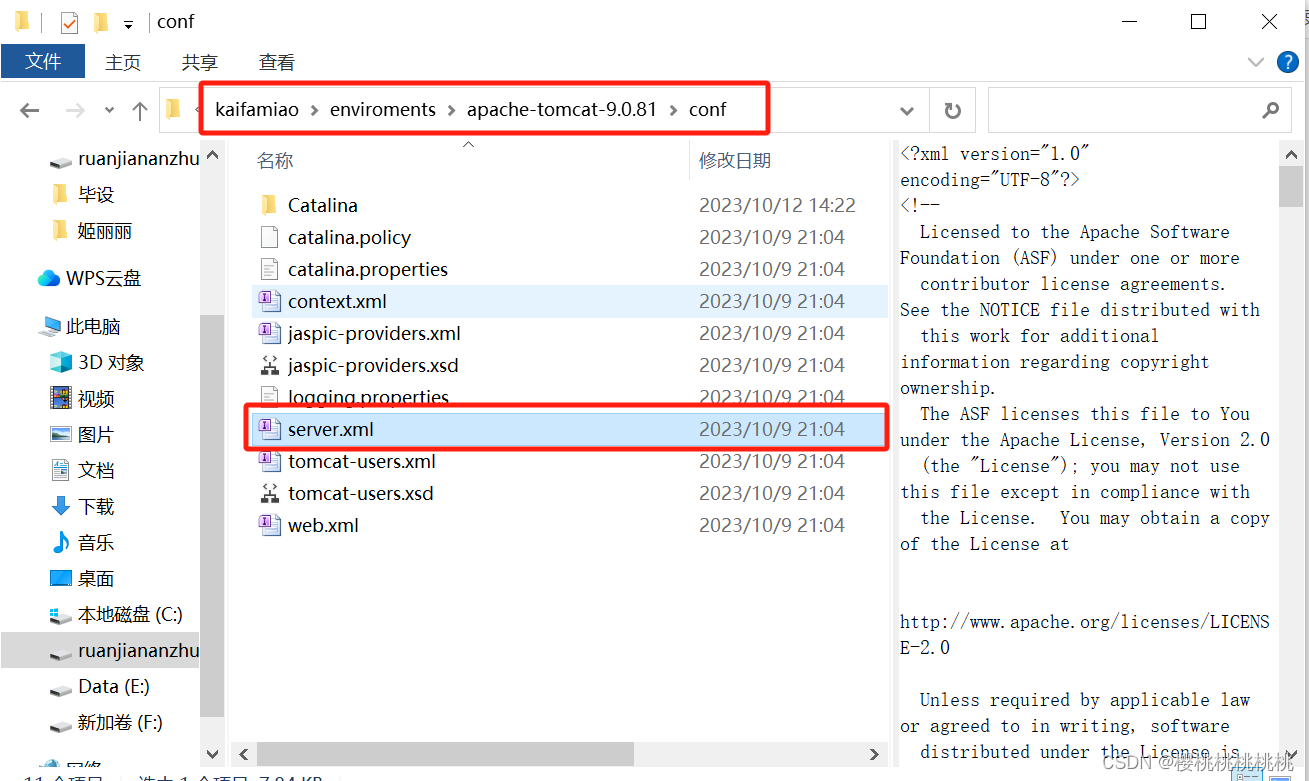Select the Catalina folder icon
The width and height of the screenshot is (1309, 781).
pos(268,205)
